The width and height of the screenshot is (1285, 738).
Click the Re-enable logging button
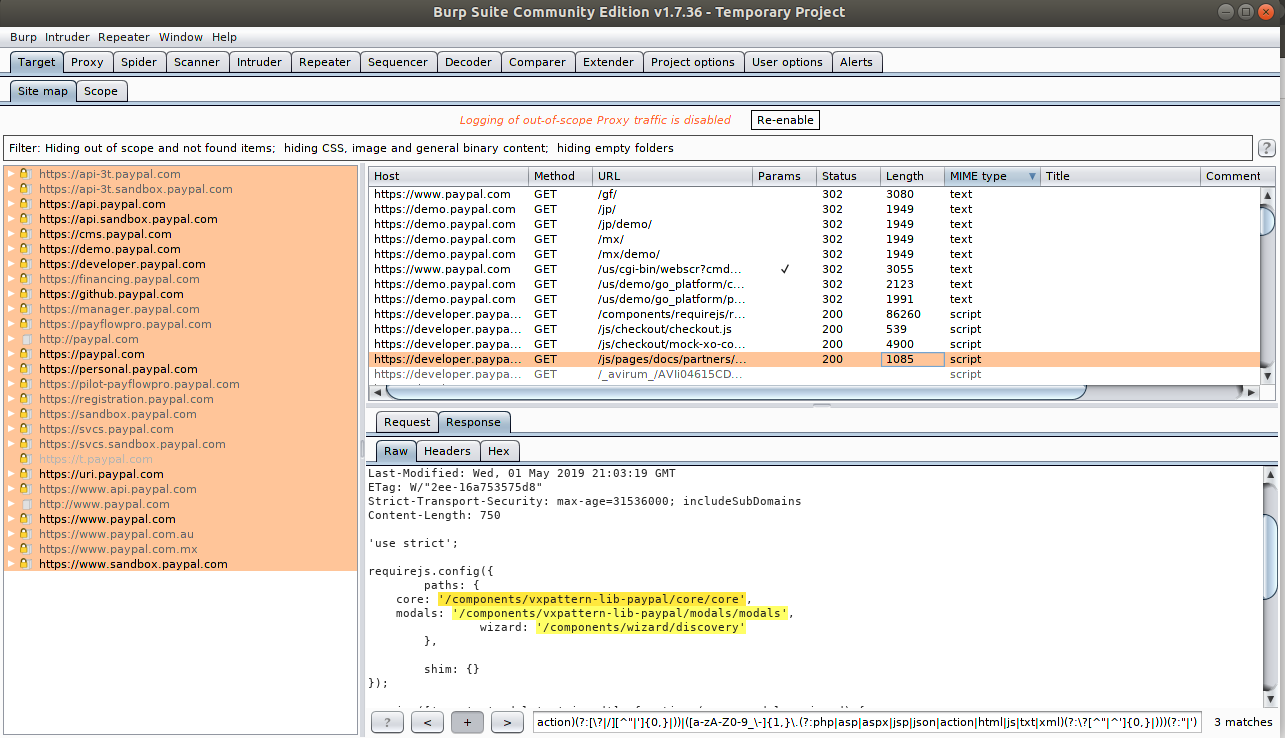[x=785, y=120]
